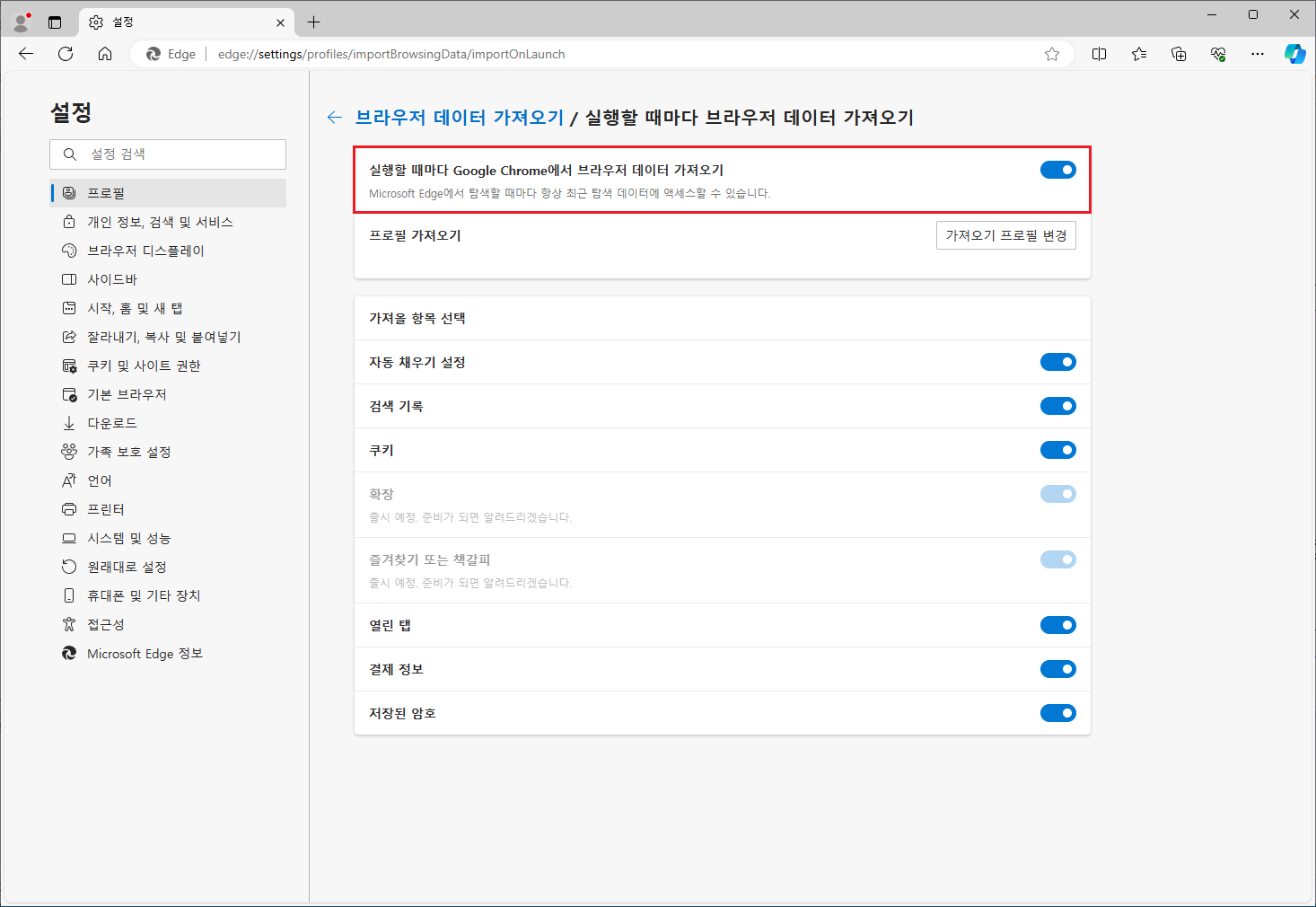Open the Split screen icon
Viewport: 1316px width, 907px height.
tap(1099, 54)
